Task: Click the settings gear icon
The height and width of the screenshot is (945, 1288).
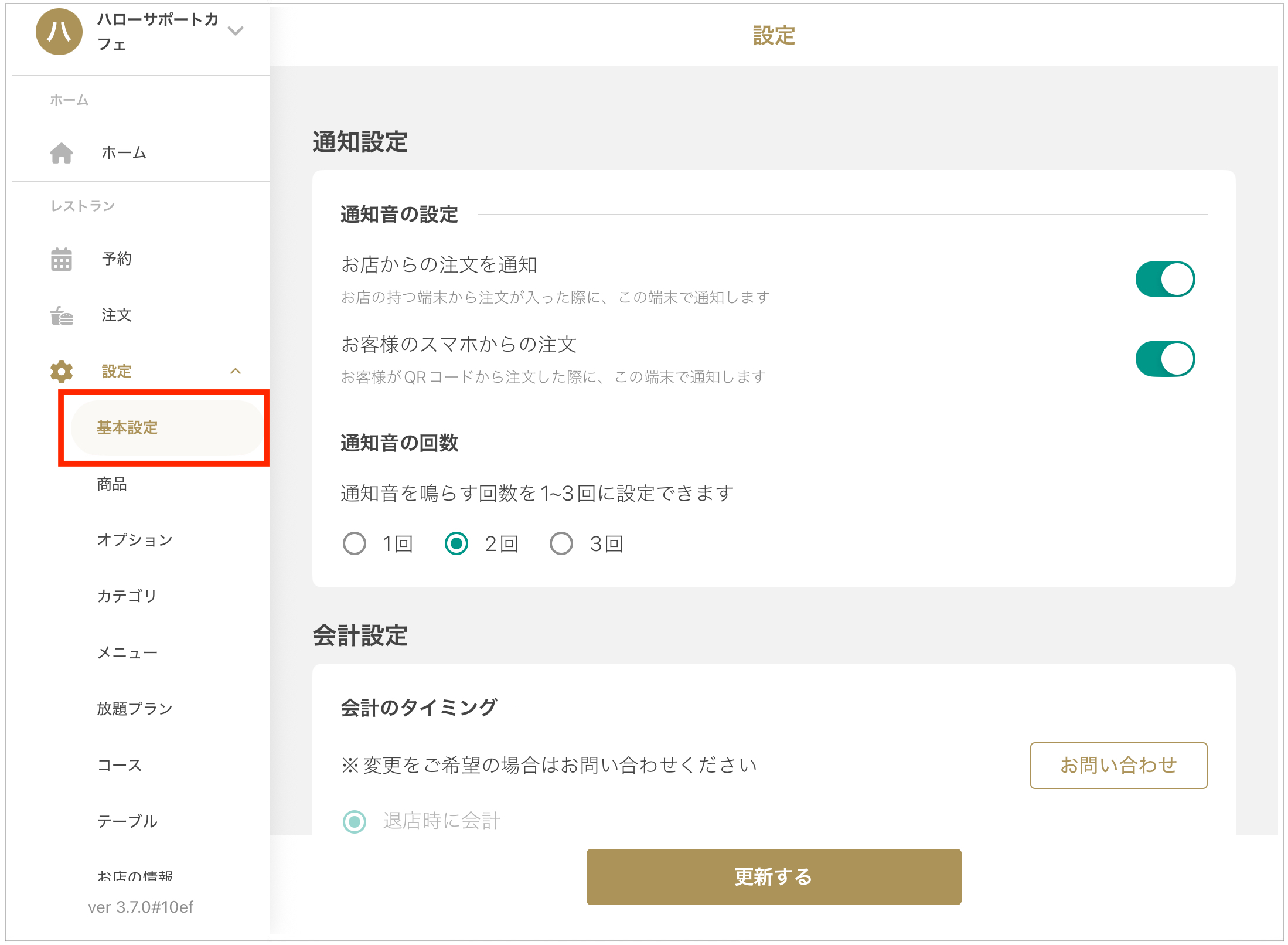Action: (62, 371)
